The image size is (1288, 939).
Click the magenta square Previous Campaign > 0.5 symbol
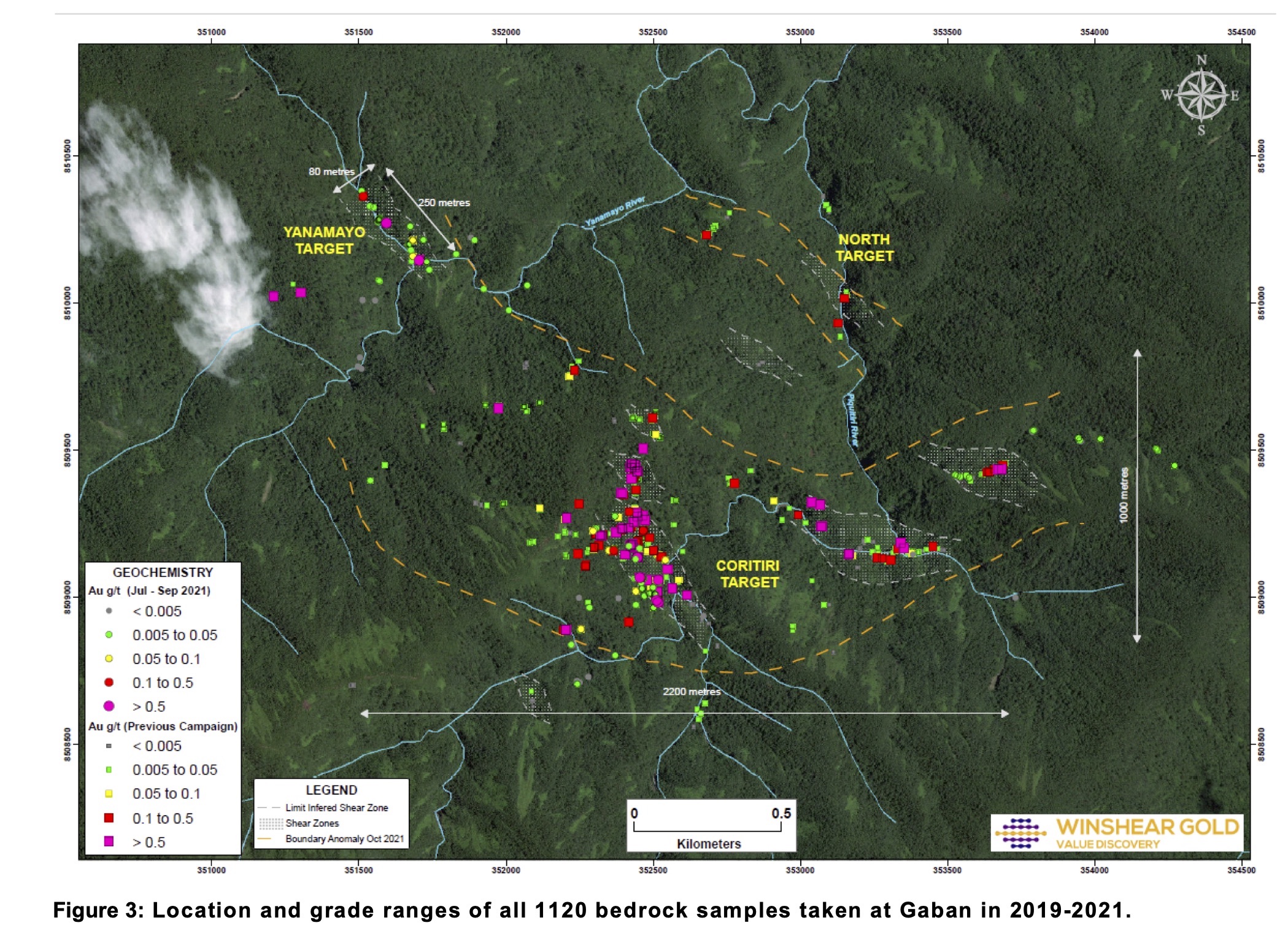109,841
